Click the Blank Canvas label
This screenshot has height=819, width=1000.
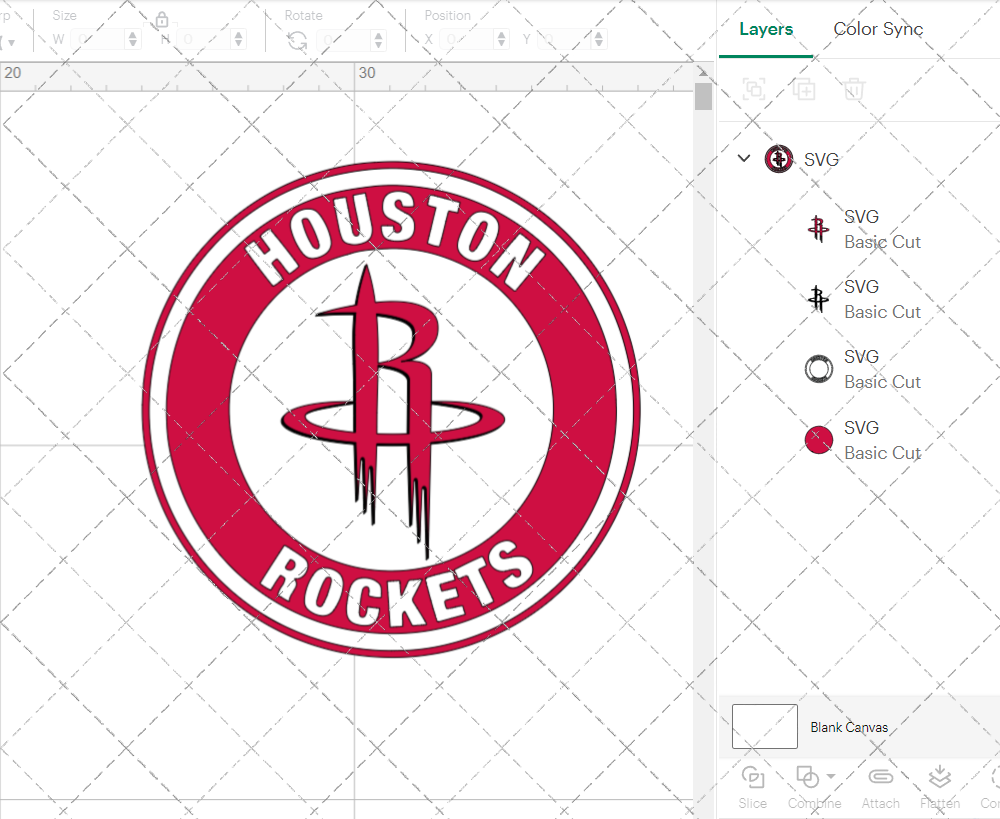click(849, 727)
